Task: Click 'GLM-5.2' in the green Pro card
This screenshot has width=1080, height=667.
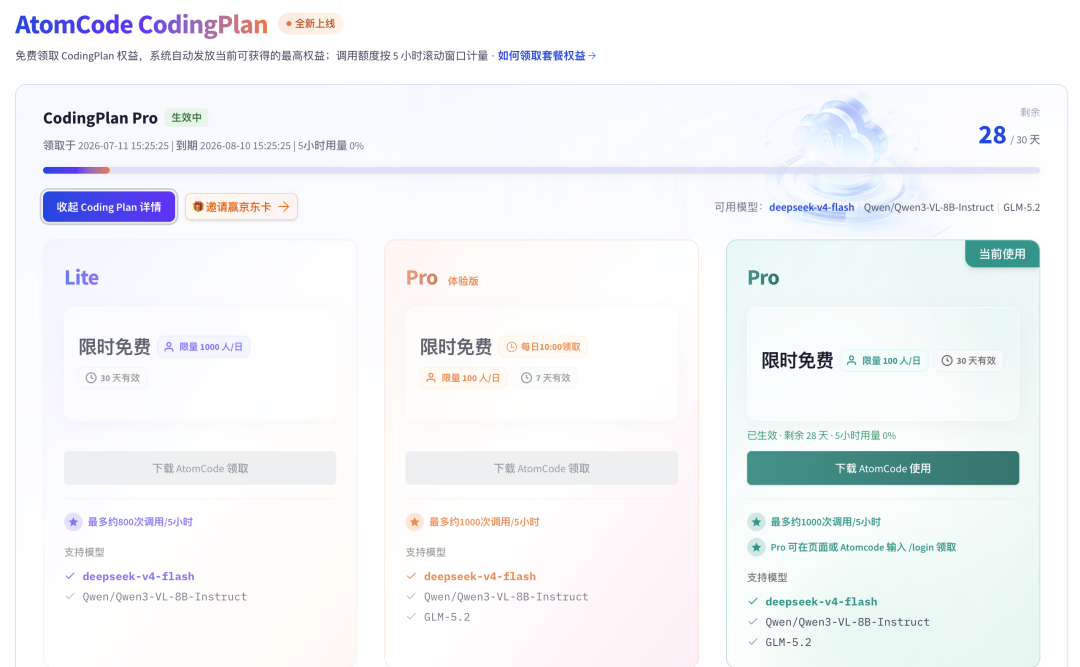Action: 789,642
